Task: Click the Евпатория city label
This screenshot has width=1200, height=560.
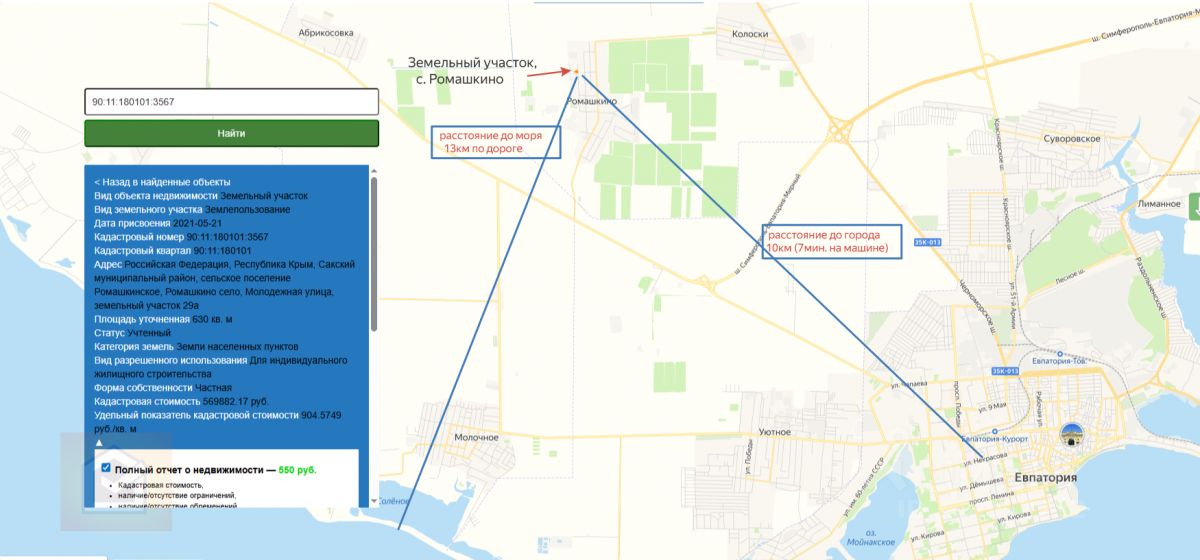Action: tap(1044, 478)
